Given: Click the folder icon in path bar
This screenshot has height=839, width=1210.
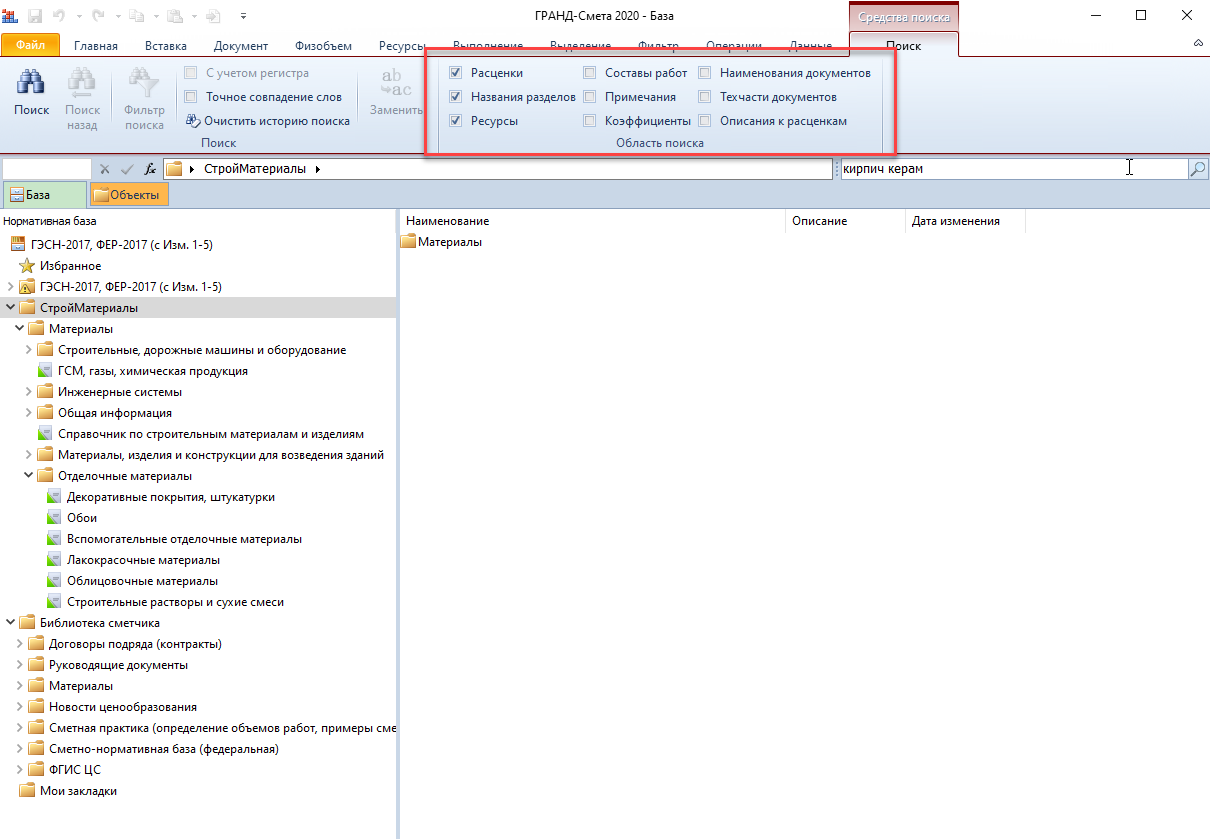Looking at the screenshot, I should 174,169.
